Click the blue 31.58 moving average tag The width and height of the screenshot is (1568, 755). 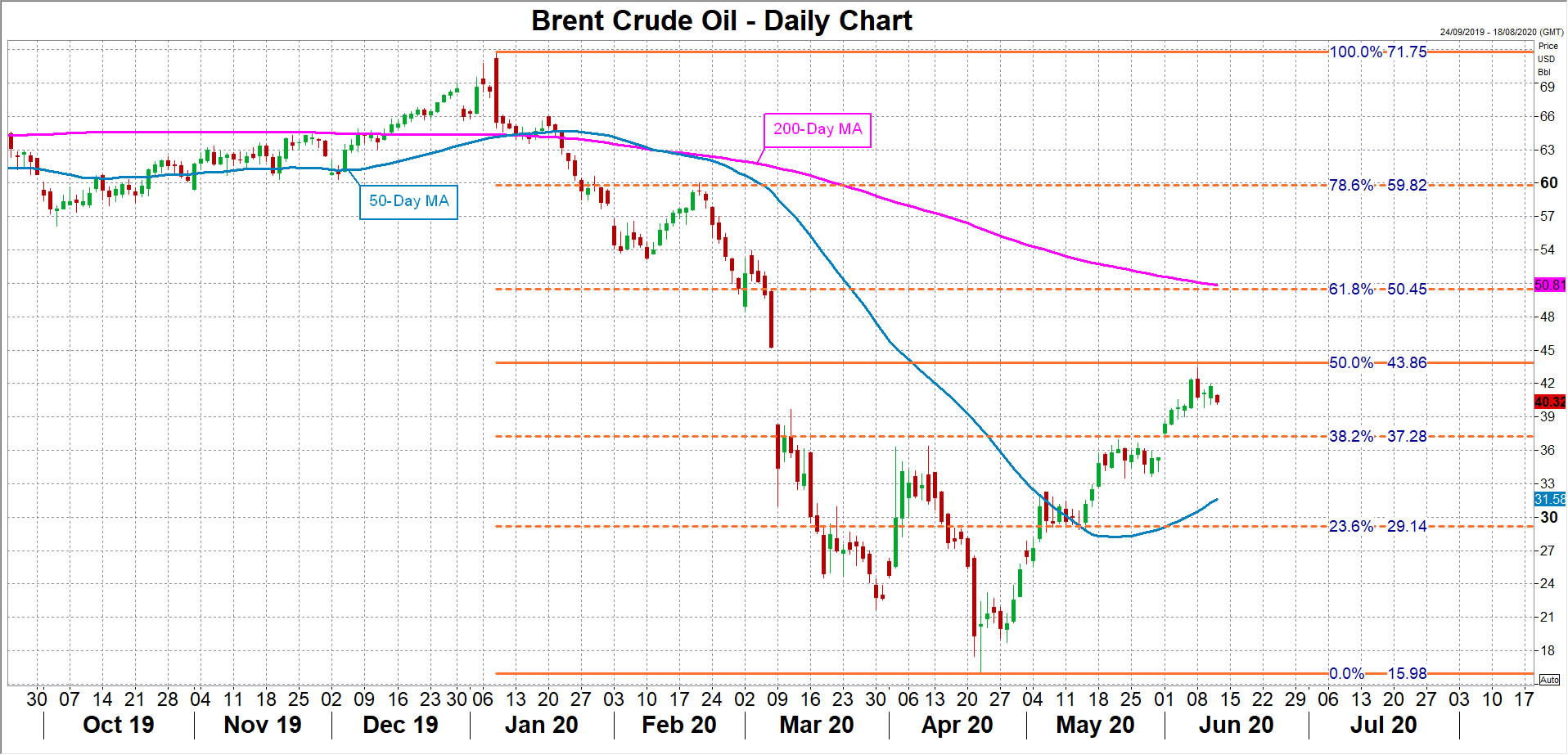(1550, 499)
